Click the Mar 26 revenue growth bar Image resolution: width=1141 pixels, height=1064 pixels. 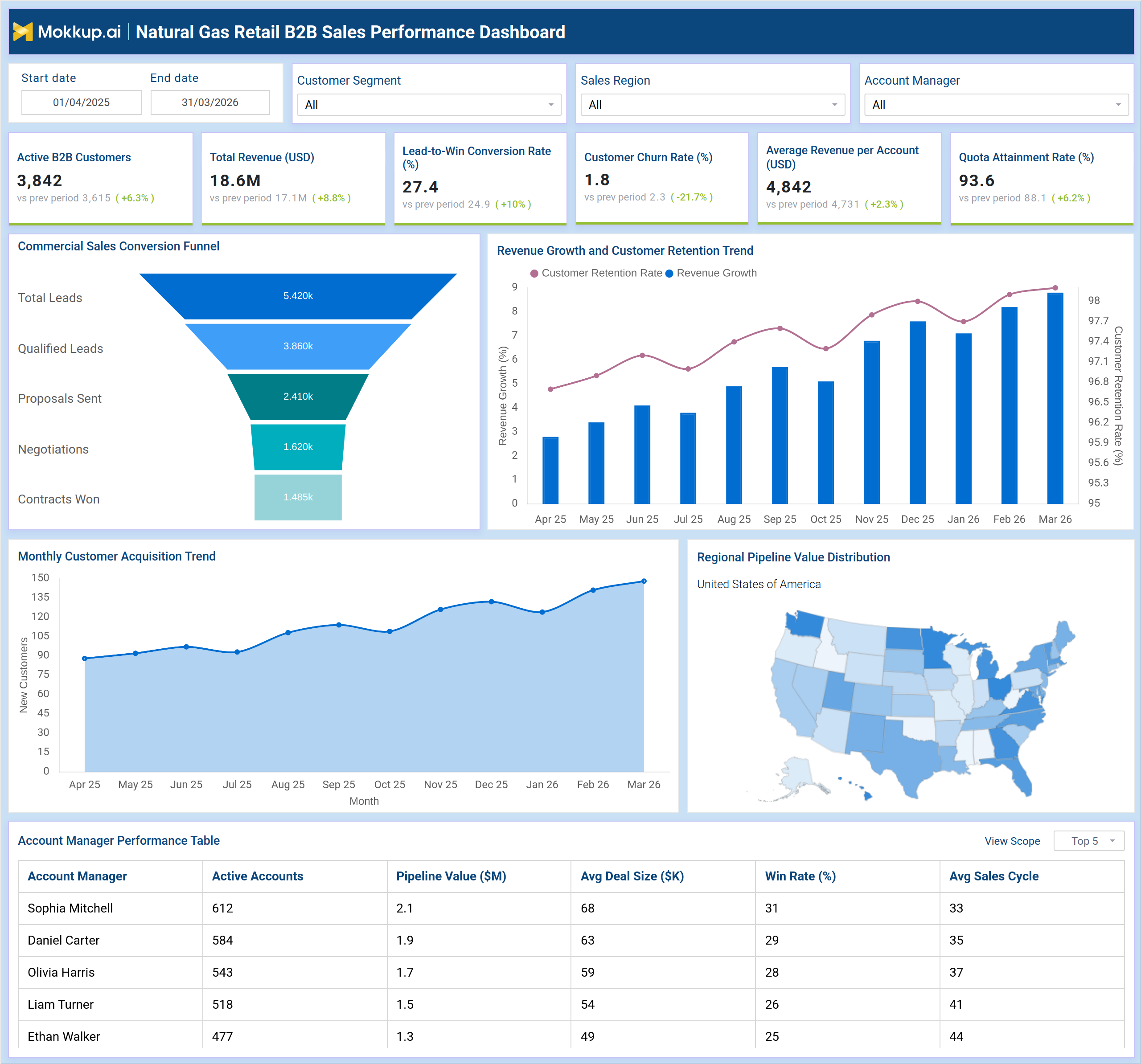click(x=1055, y=398)
